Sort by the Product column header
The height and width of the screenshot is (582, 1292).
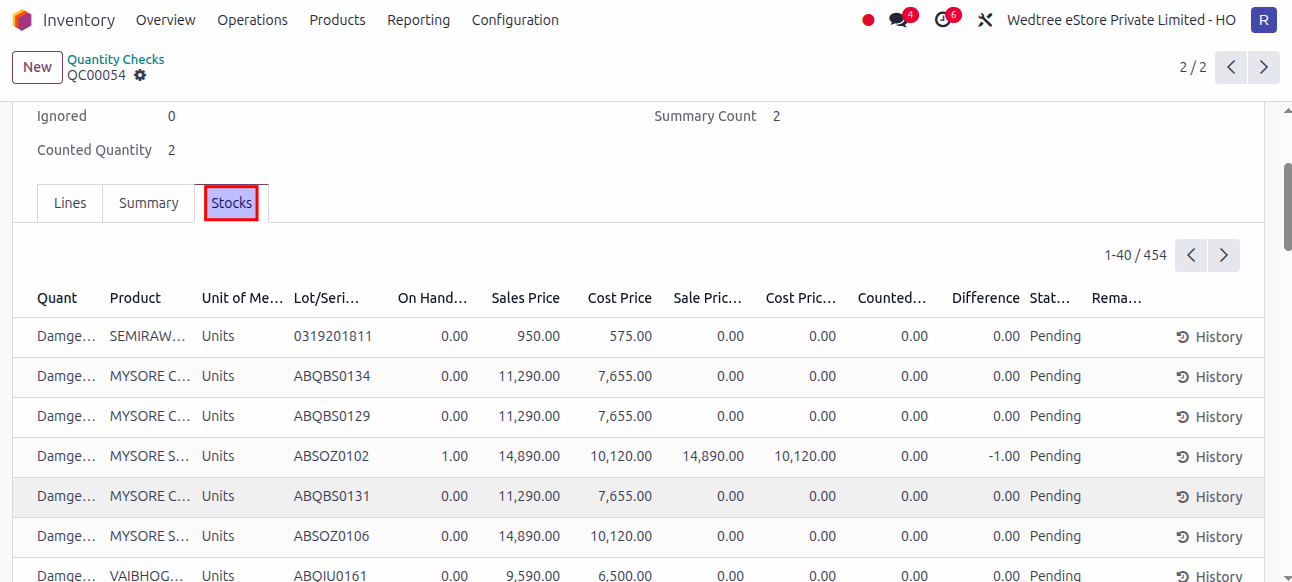pos(135,297)
